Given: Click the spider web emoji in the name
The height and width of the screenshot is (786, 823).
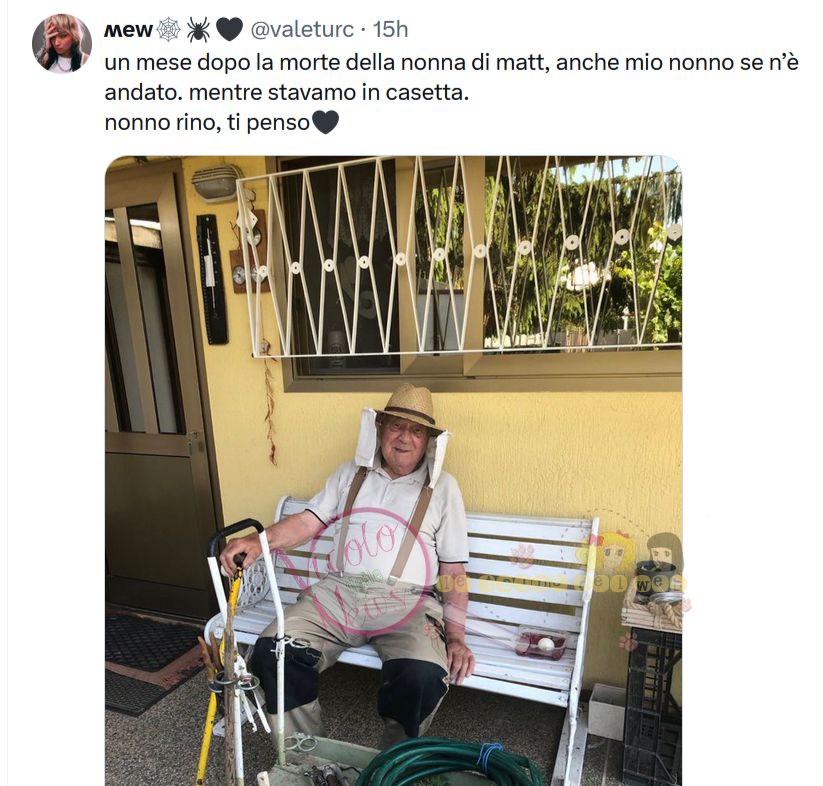Looking at the screenshot, I should point(168,30).
